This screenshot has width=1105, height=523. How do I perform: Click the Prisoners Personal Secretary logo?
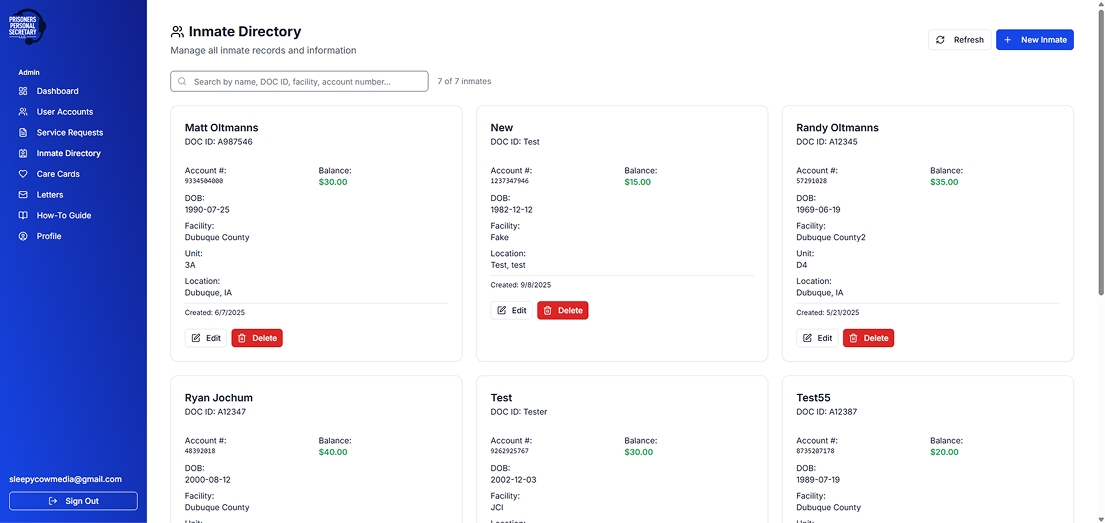27,27
